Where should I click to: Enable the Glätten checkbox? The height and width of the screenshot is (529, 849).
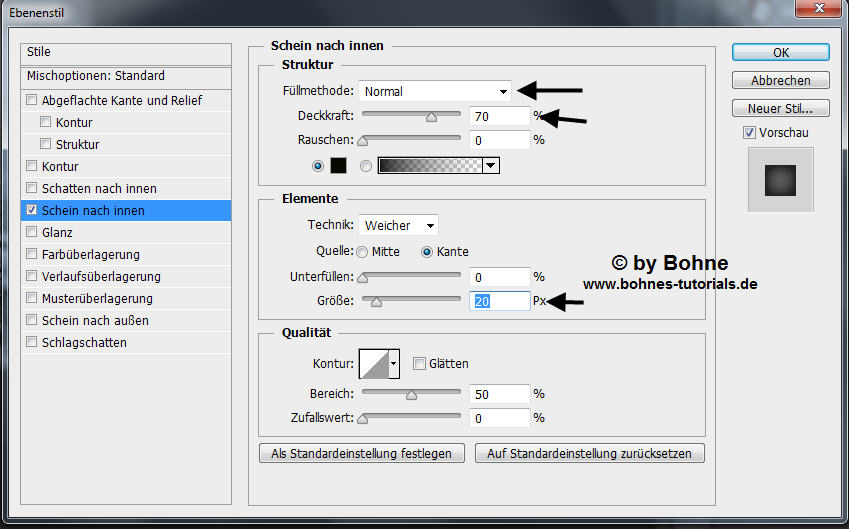[420, 364]
